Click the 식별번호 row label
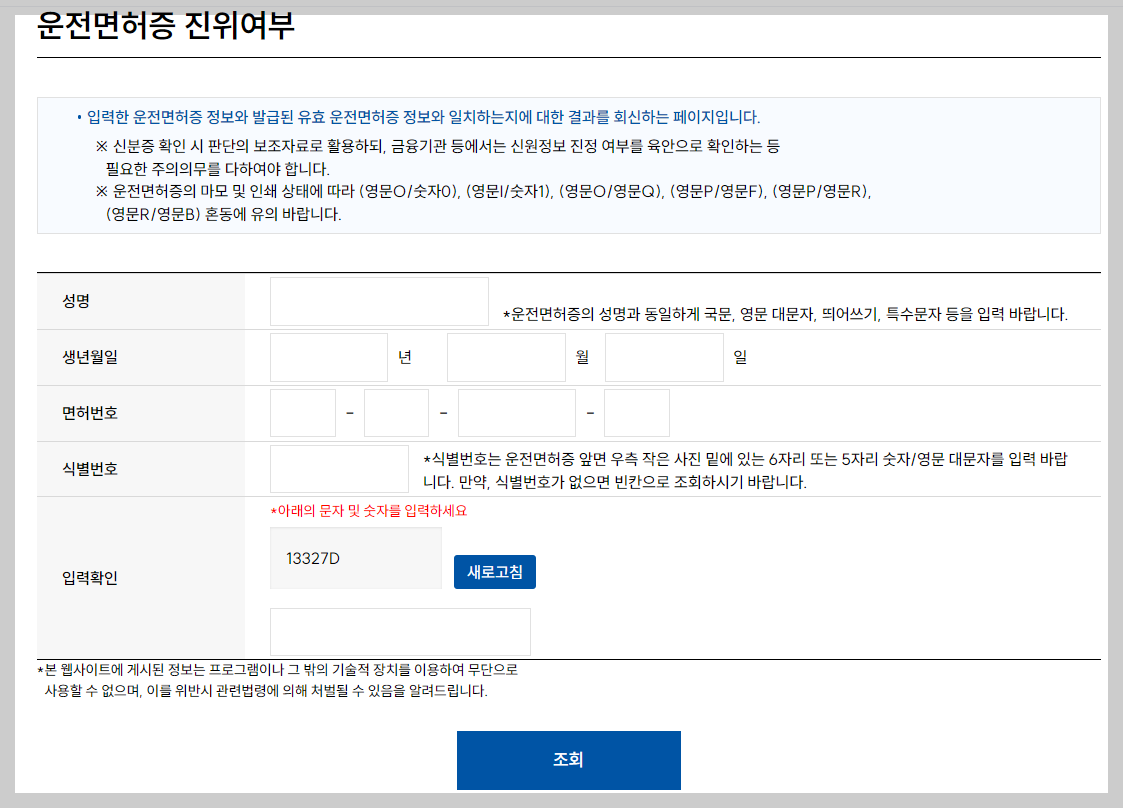Viewport: 1123px width, 808px height. 90,469
